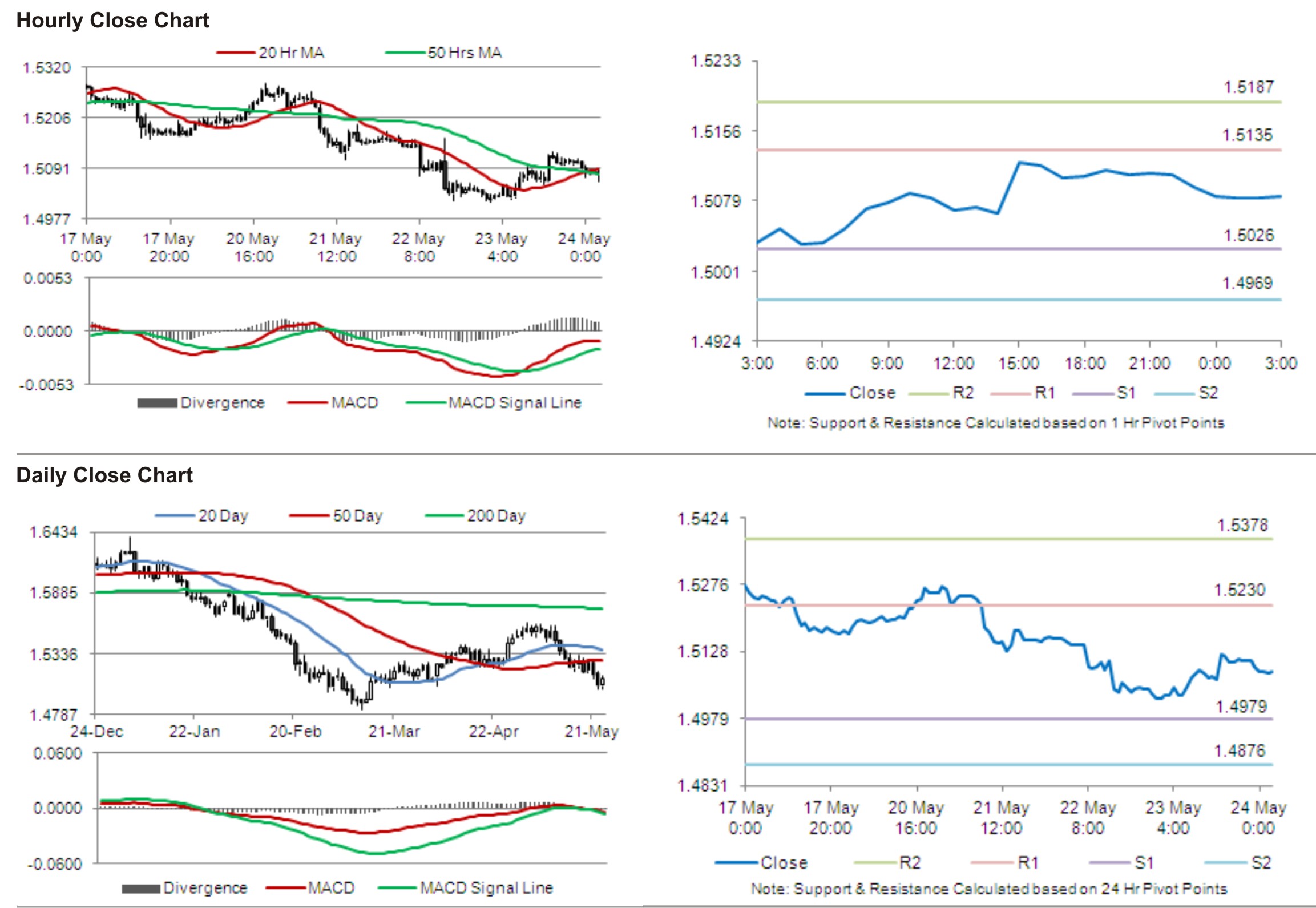Viewport: 1316px width, 908px height.
Task: Click the 1.5156 axis value
Action: pyautogui.click(x=716, y=132)
